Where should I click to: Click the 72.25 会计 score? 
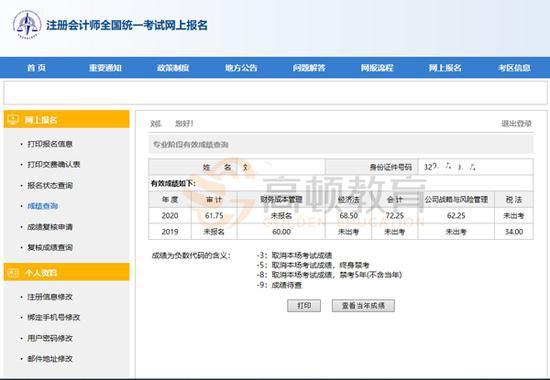pyautogui.click(x=395, y=215)
